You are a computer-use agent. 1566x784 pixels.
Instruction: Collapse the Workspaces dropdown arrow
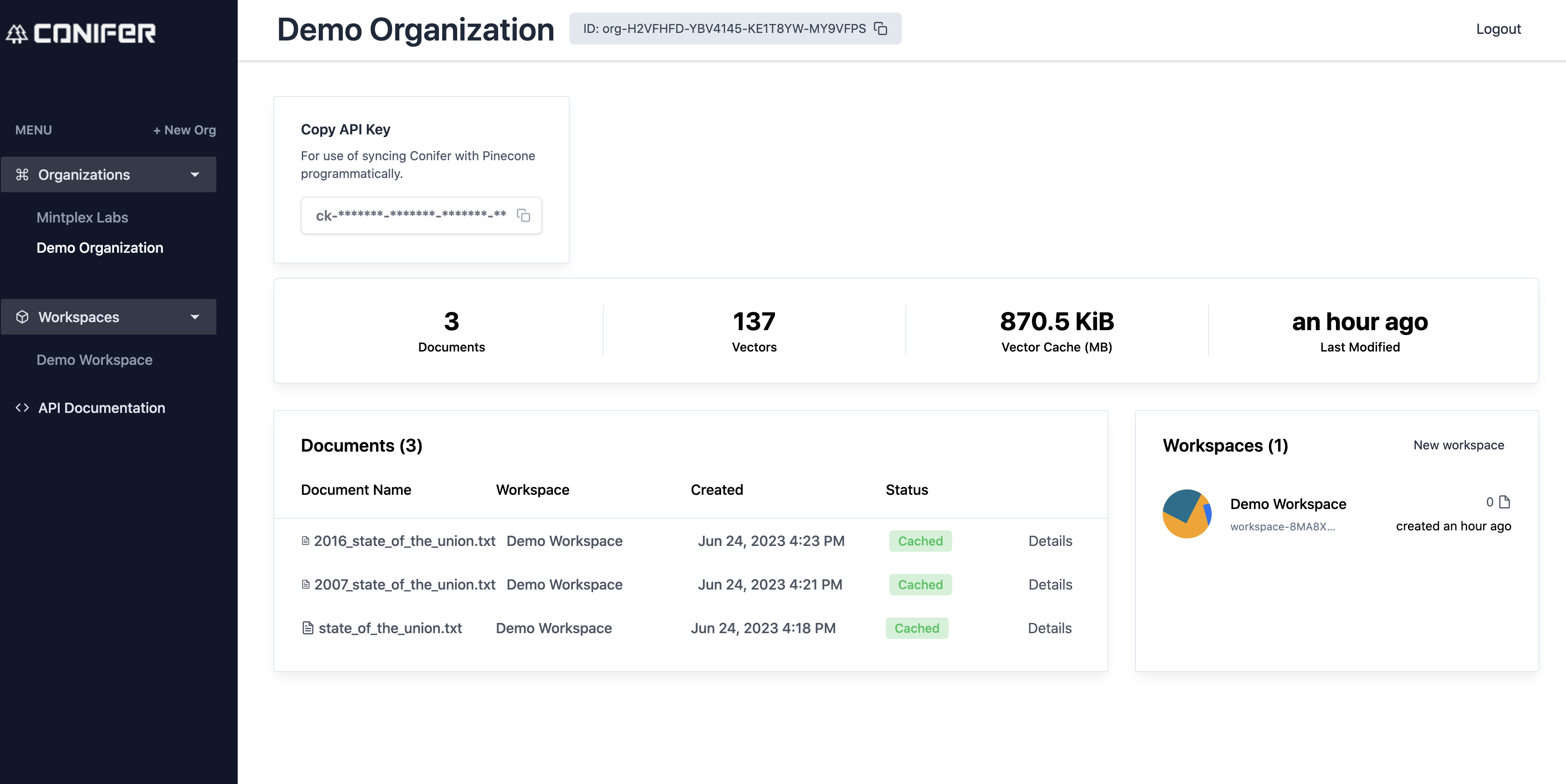pos(195,317)
